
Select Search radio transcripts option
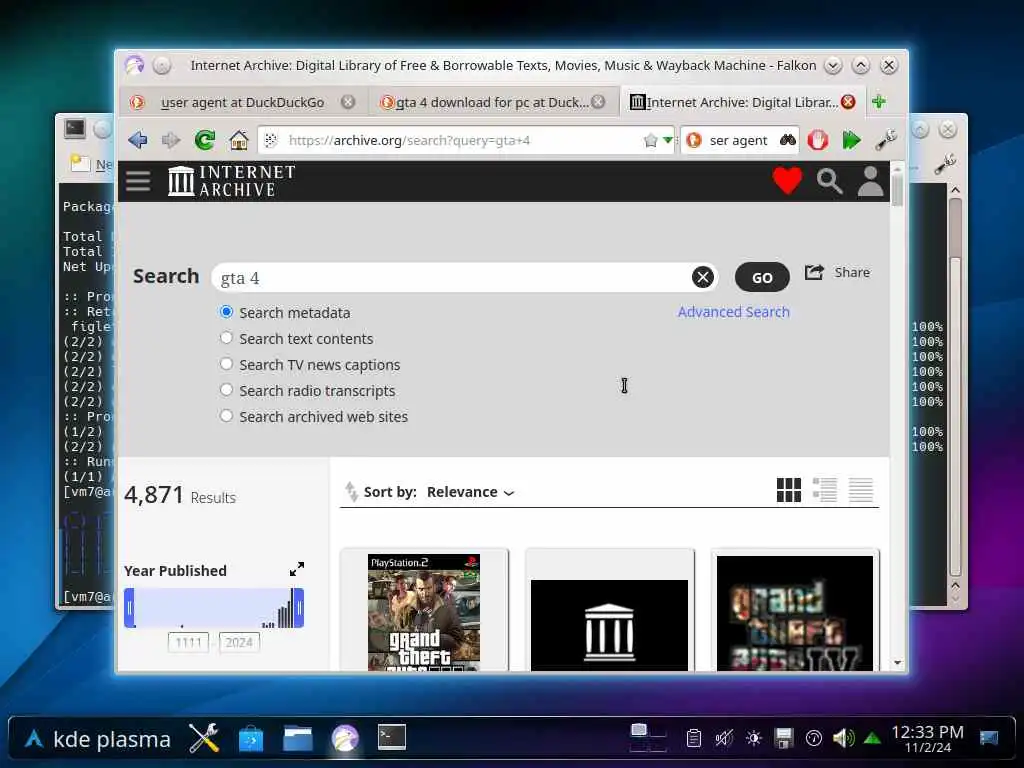click(x=226, y=390)
